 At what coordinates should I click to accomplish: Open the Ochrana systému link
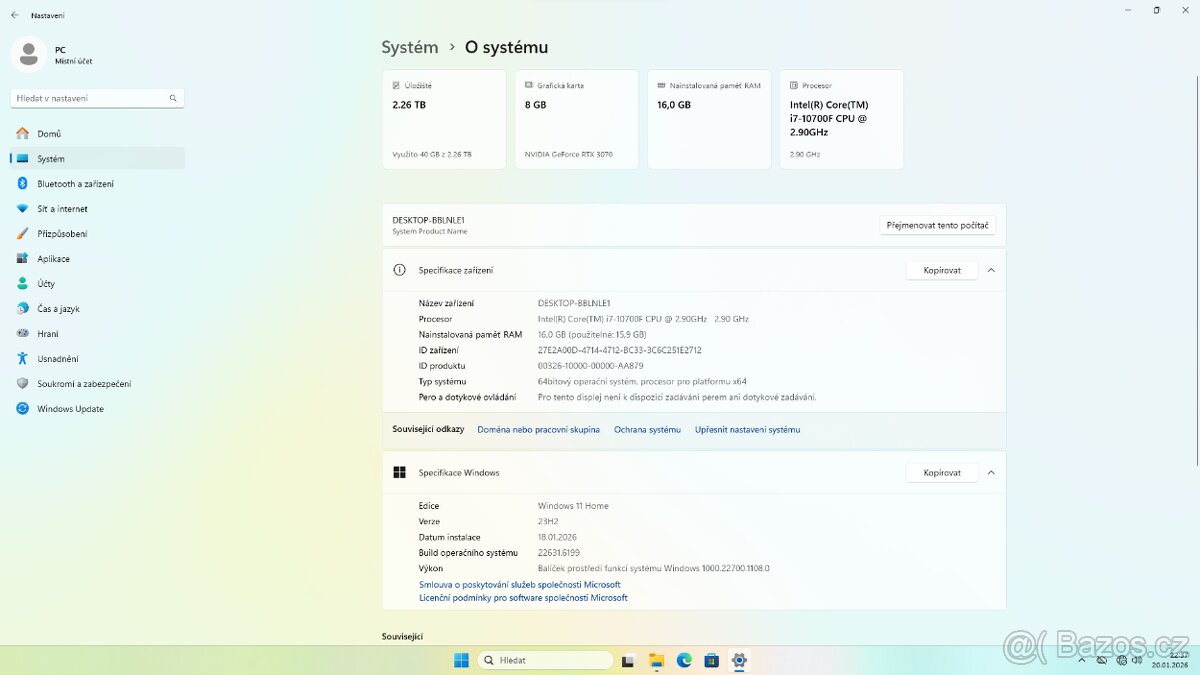click(646, 429)
